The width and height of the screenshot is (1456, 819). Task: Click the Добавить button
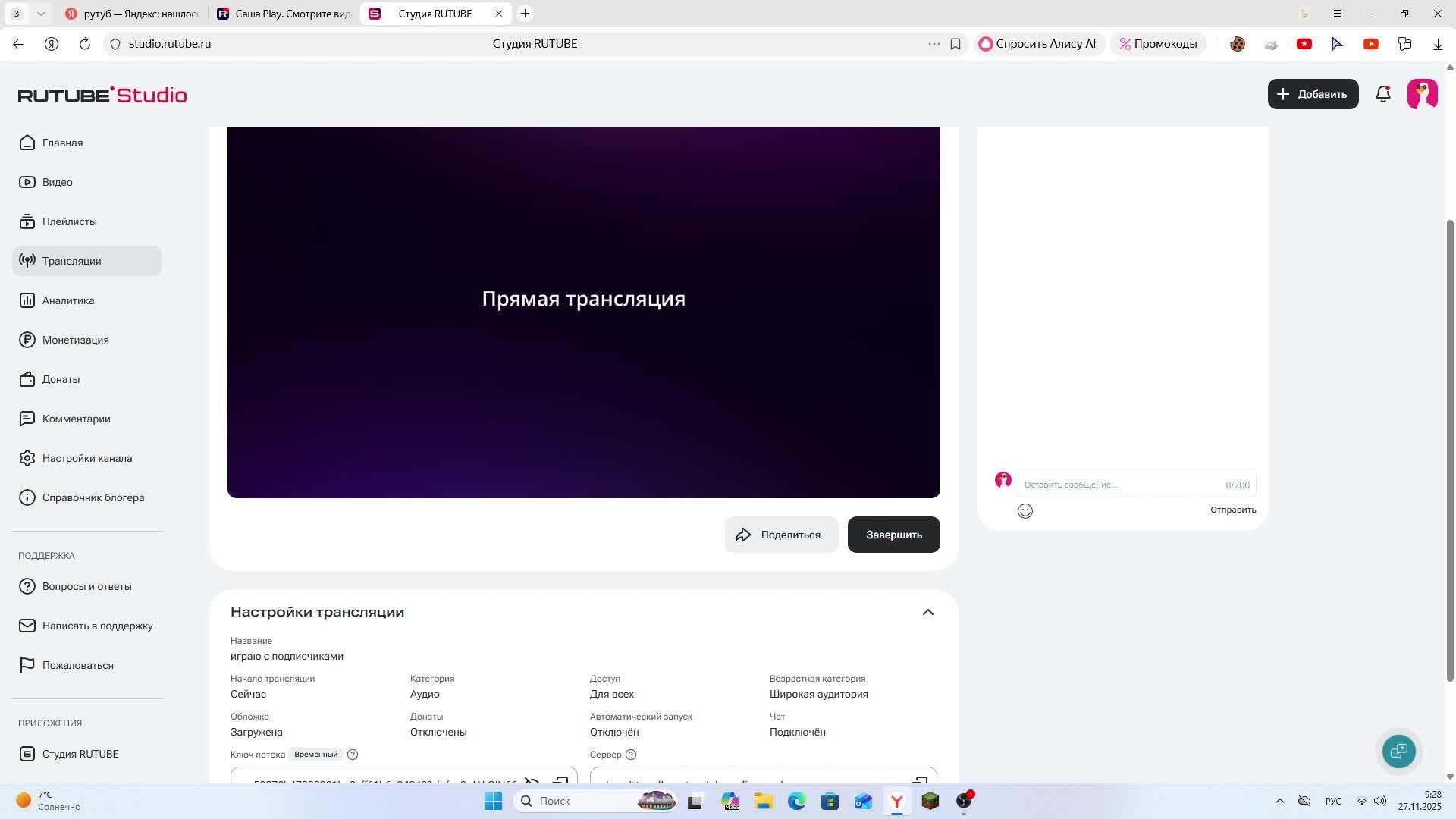[x=1313, y=94]
